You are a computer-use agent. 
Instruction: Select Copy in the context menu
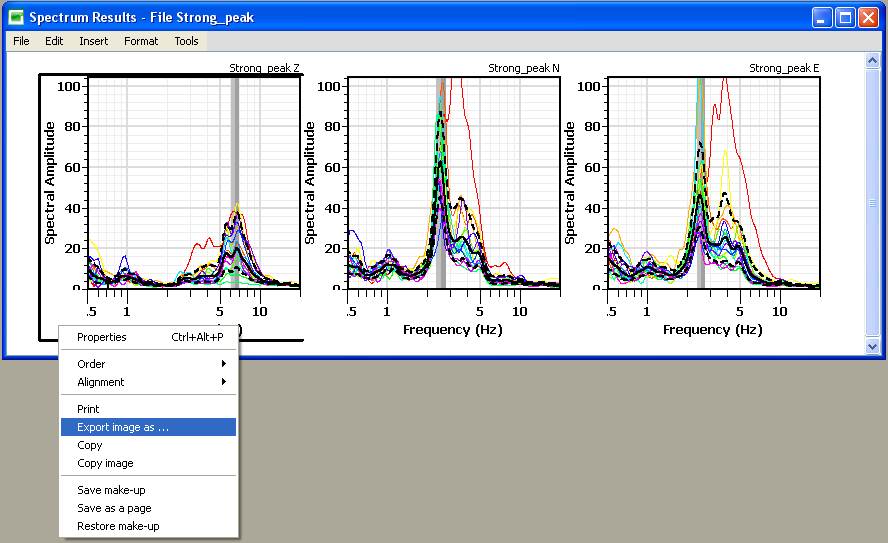[x=90, y=445]
